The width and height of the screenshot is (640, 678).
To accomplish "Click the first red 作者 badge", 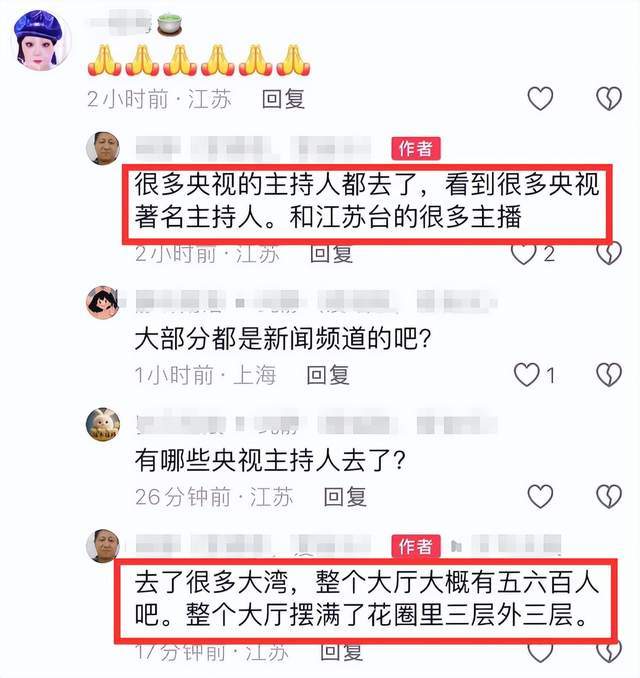I will pos(416,149).
